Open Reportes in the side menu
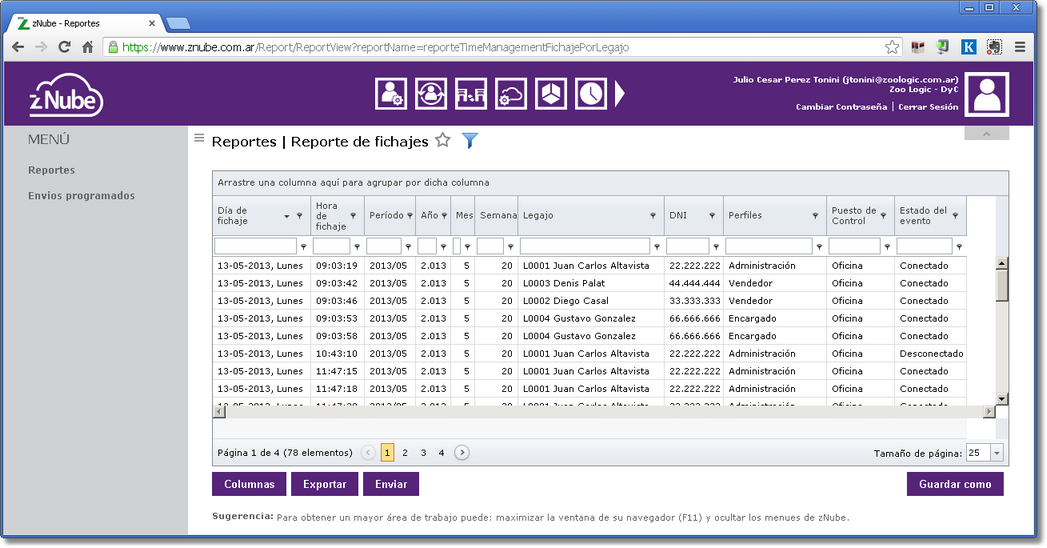This screenshot has height=548, width=1047. pos(52,170)
